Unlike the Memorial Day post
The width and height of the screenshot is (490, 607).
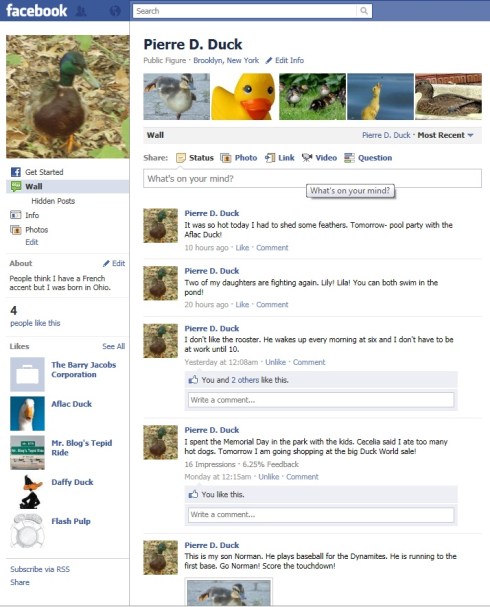(x=269, y=477)
